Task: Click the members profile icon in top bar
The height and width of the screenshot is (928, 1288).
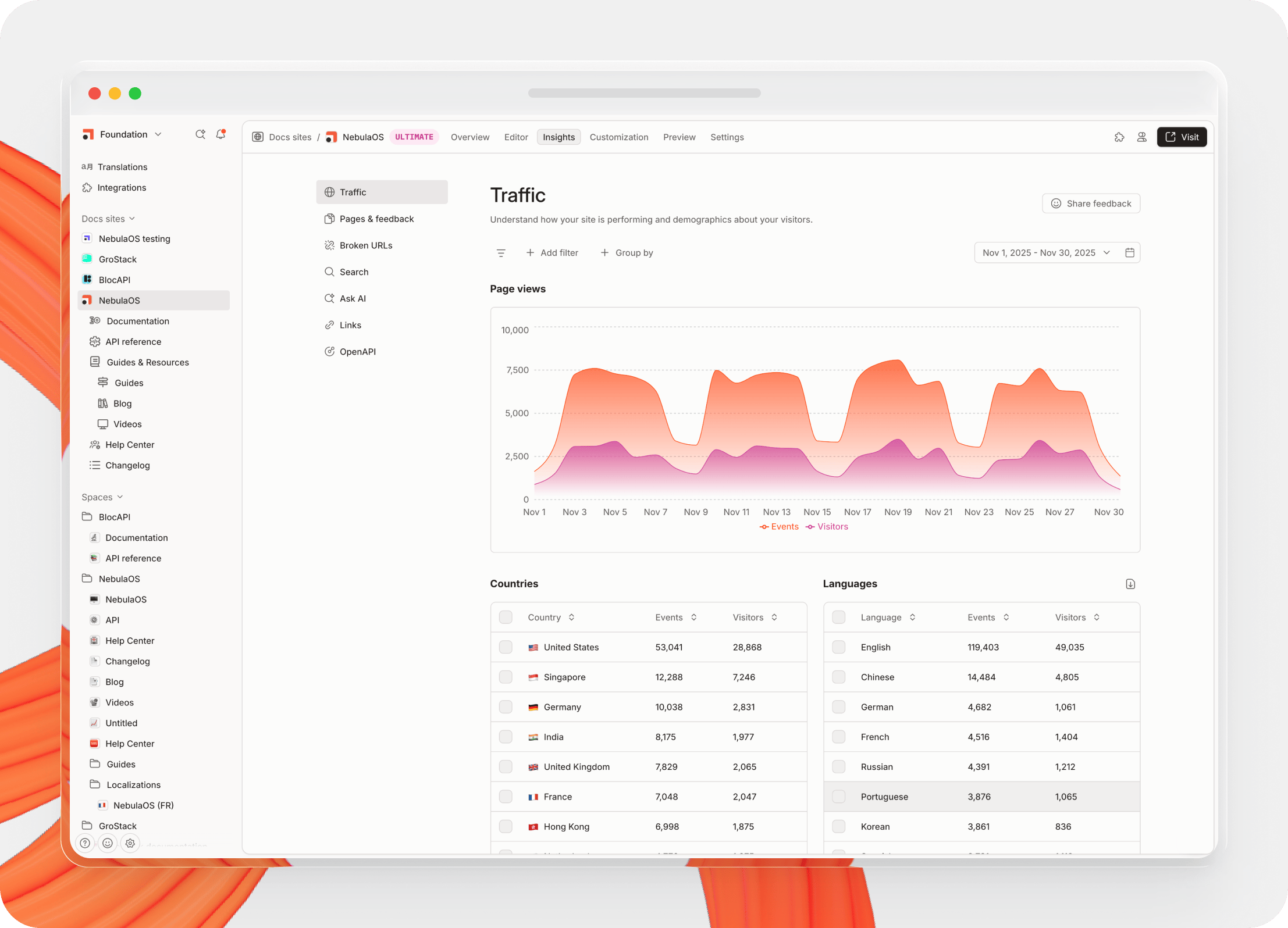Action: click(1141, 137)
